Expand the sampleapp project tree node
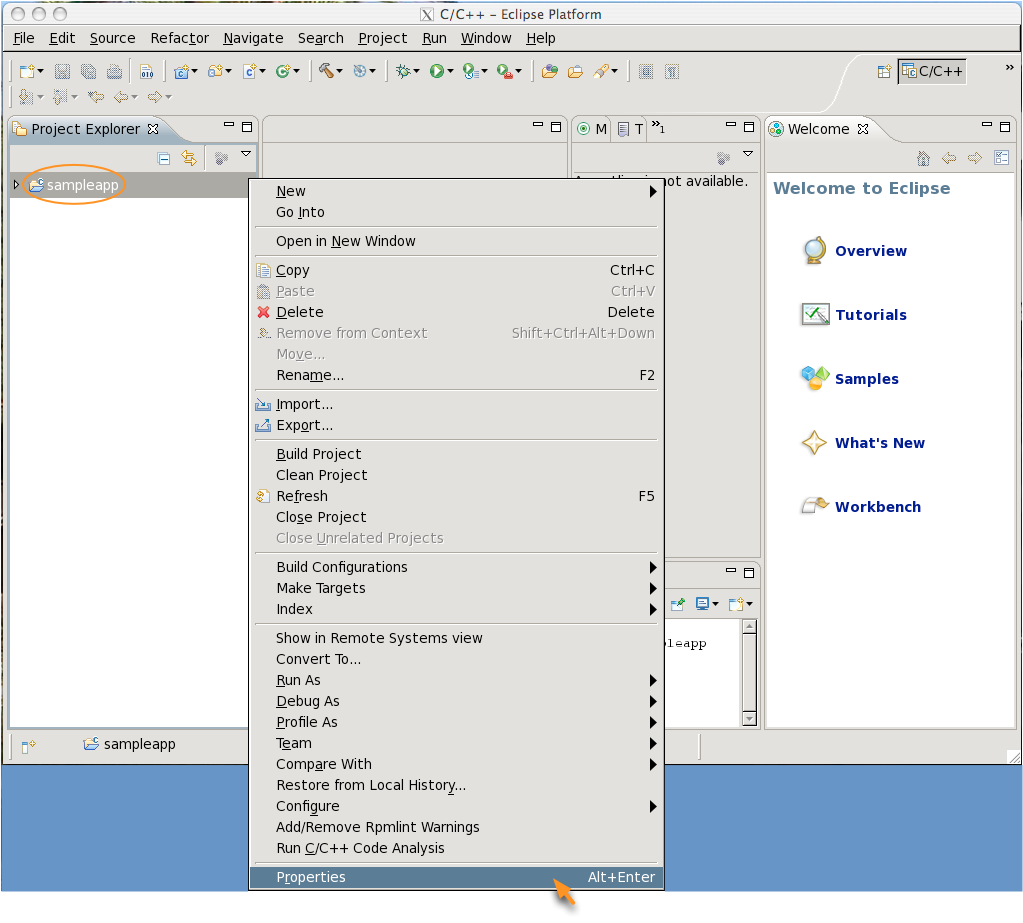This screenshot has height=923, width=1023. [x=16, y=185]
